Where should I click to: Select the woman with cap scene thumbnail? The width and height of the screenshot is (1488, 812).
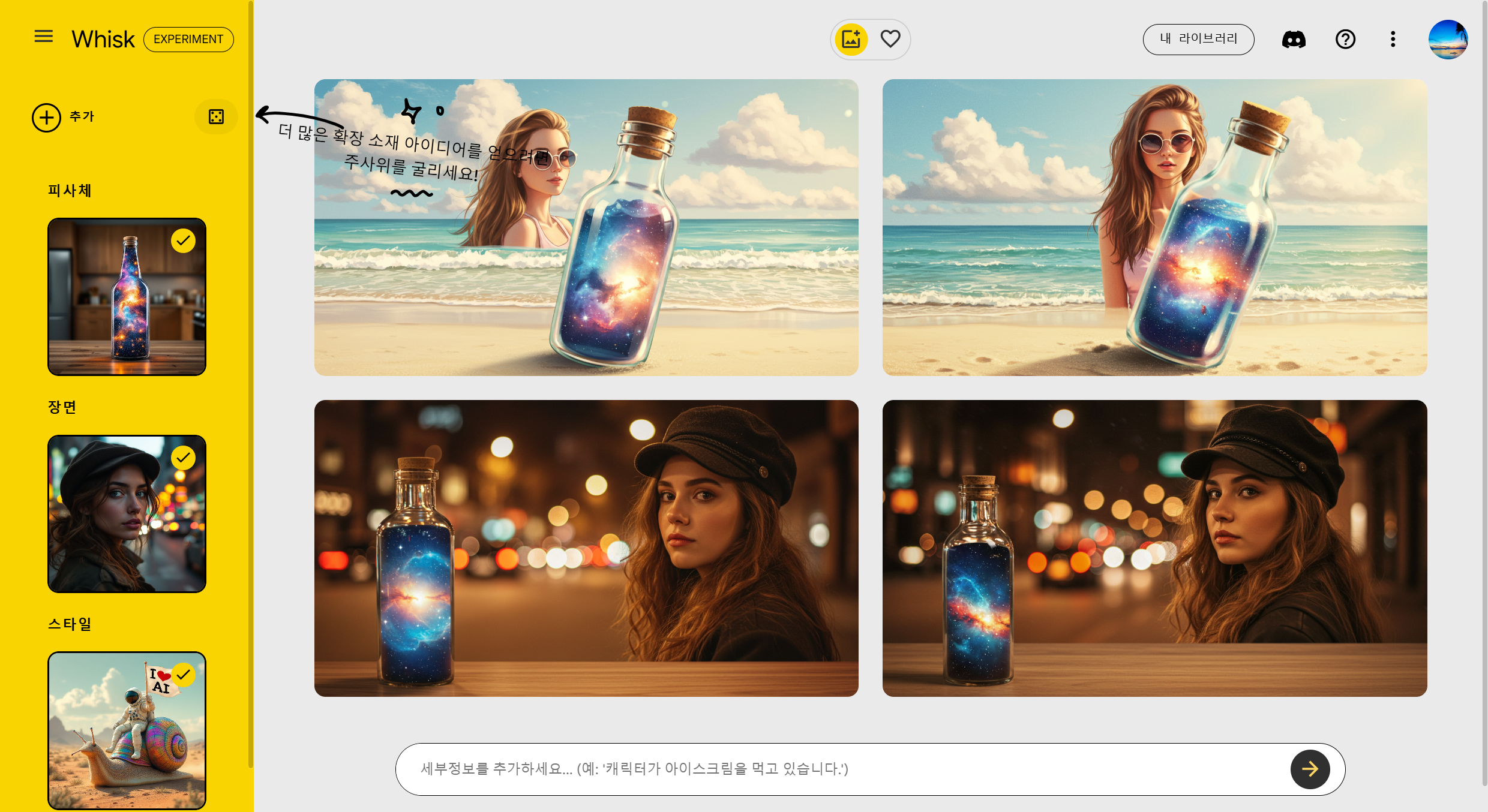[127, 514]
